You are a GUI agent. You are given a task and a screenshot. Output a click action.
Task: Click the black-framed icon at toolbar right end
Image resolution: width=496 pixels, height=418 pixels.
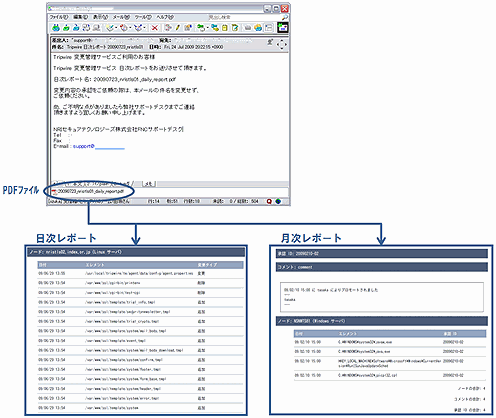pos(283,28)
